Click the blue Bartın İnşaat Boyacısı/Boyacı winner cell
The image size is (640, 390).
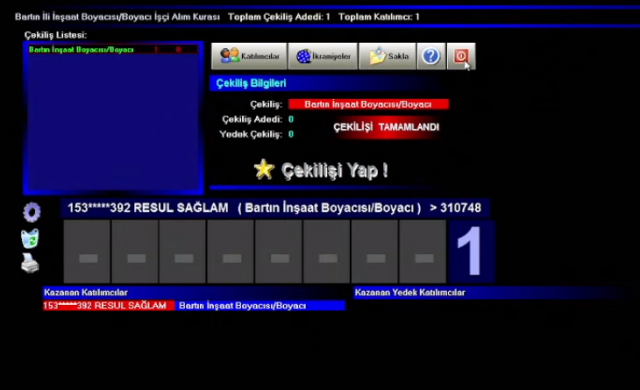pyautogui.click(x=260, y=306)
